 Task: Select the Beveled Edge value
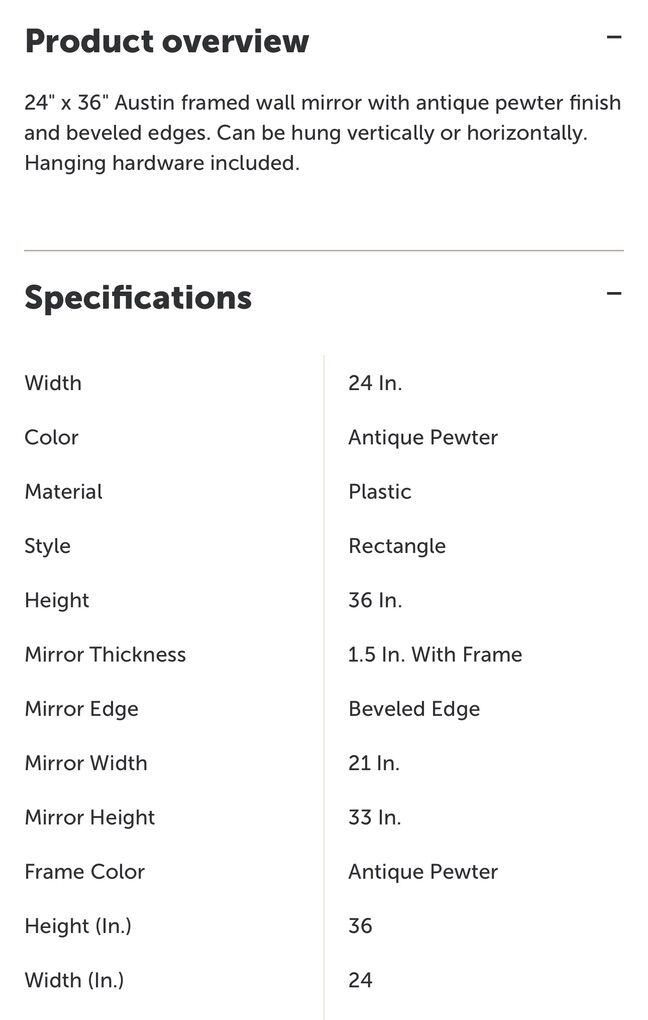414,708
